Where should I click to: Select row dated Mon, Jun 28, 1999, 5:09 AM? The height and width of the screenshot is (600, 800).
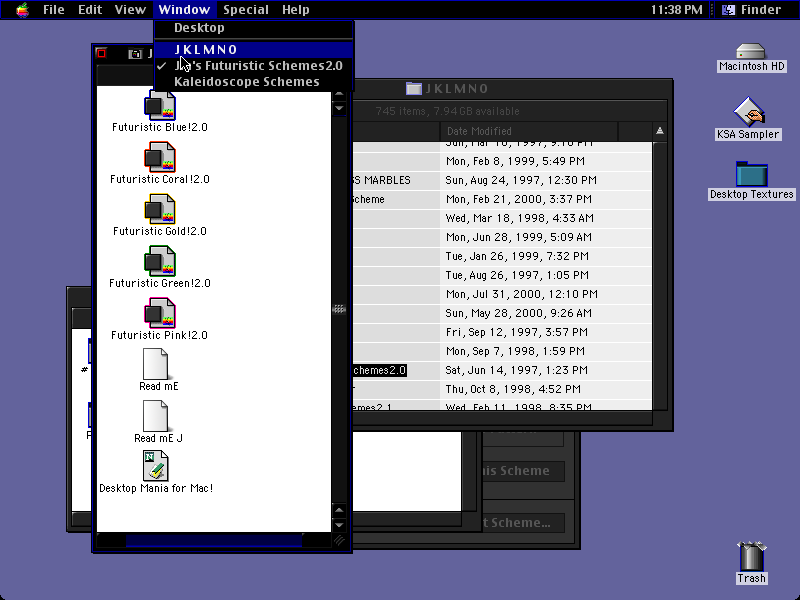click(502, 237)
